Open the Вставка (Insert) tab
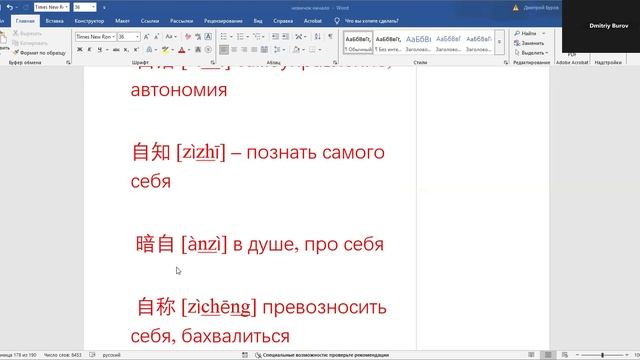The width and height of the screenshot is (640, 360). tap(54, 21)
